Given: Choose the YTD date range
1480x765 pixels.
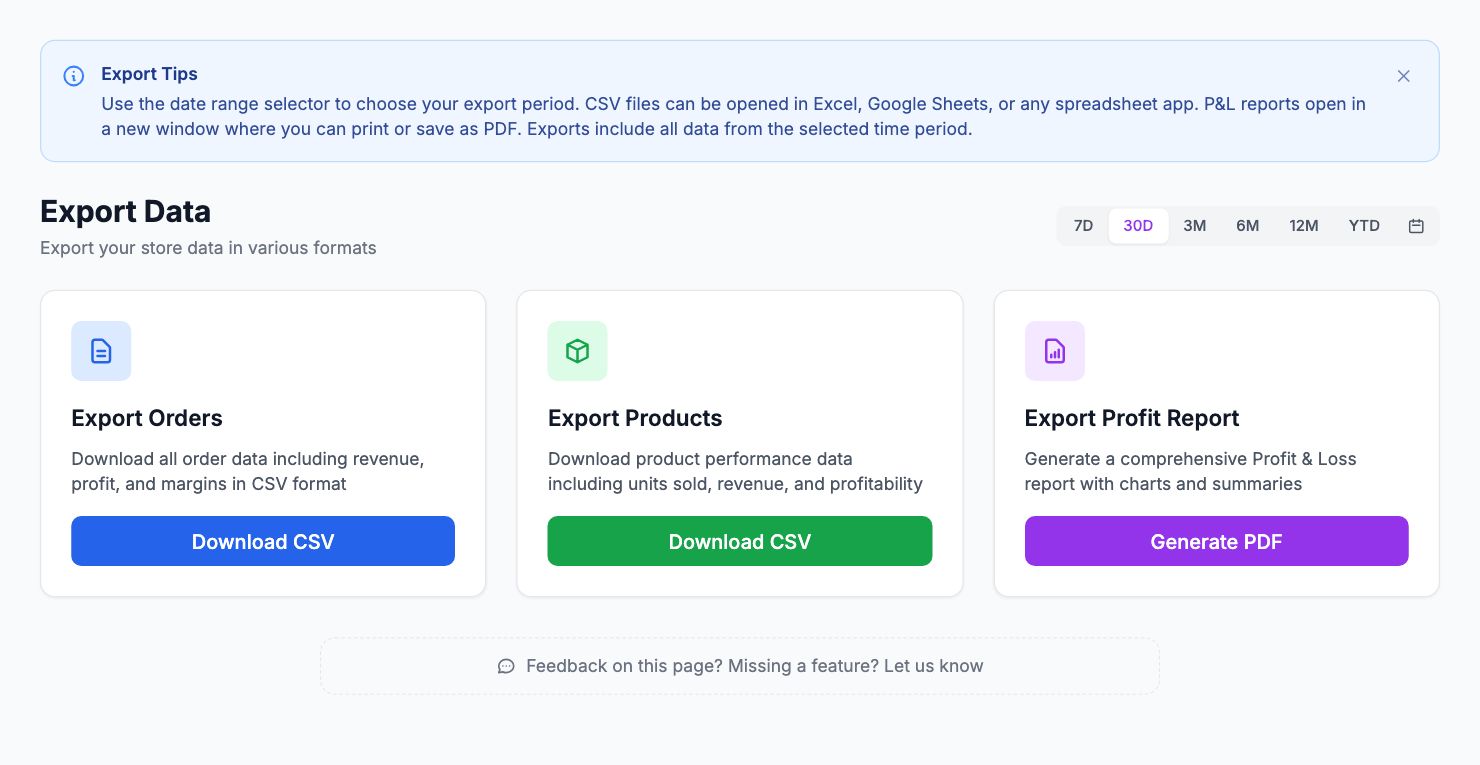Looking at the screenshot, I should coord(1364,226).
